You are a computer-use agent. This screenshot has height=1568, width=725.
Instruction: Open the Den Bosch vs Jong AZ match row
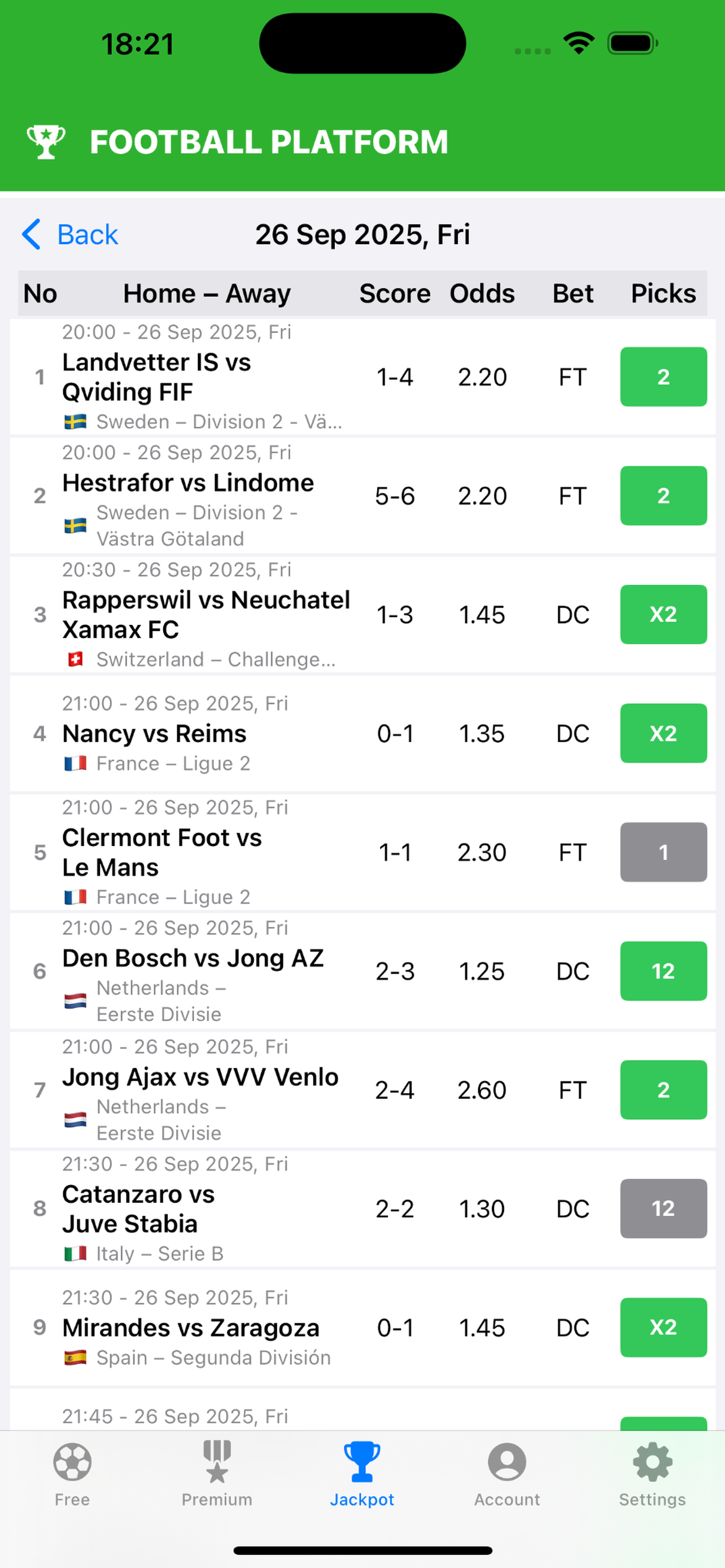pos(362,971)
